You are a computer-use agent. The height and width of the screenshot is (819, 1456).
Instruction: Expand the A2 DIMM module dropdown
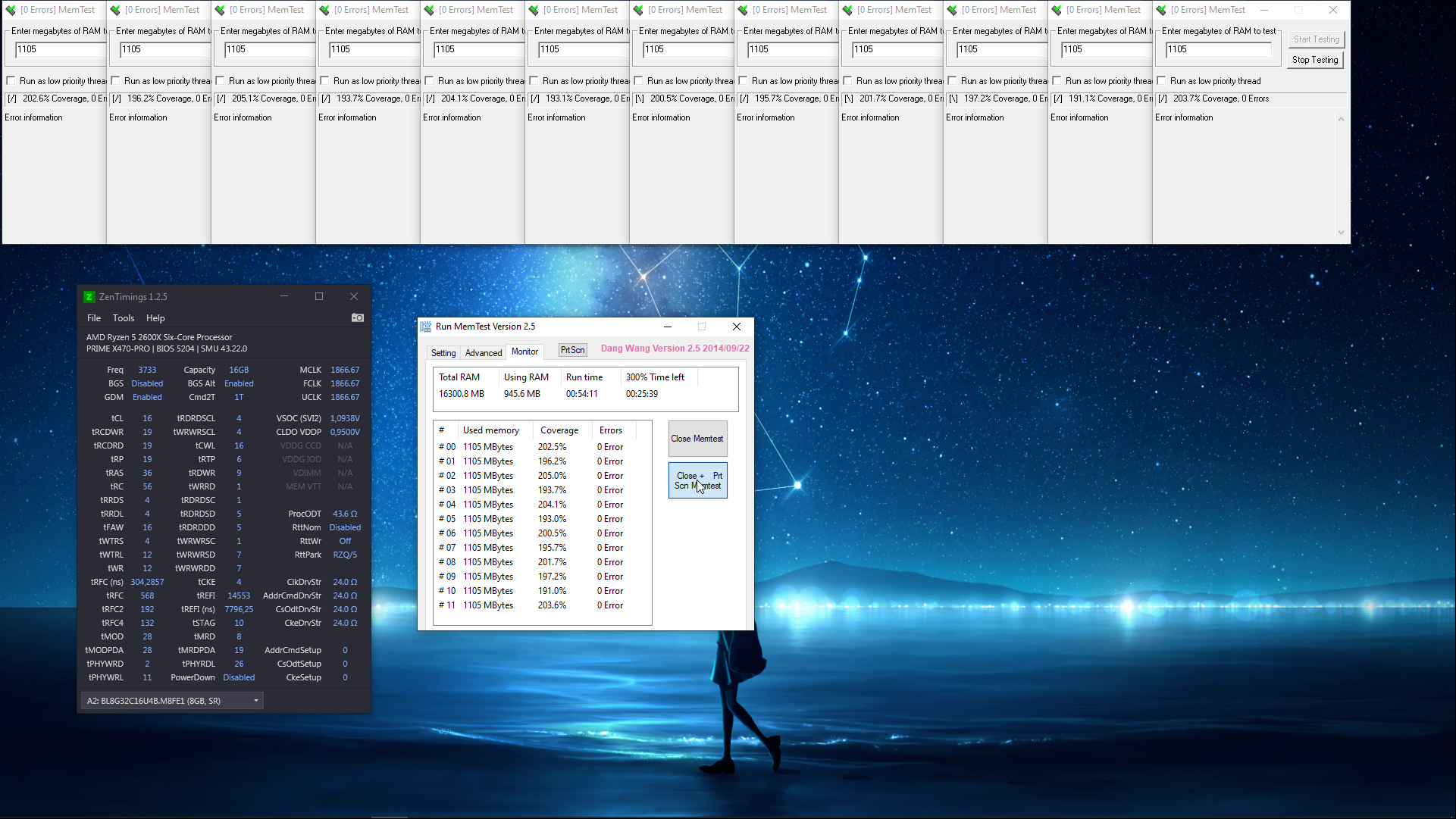tap(256, 701)
